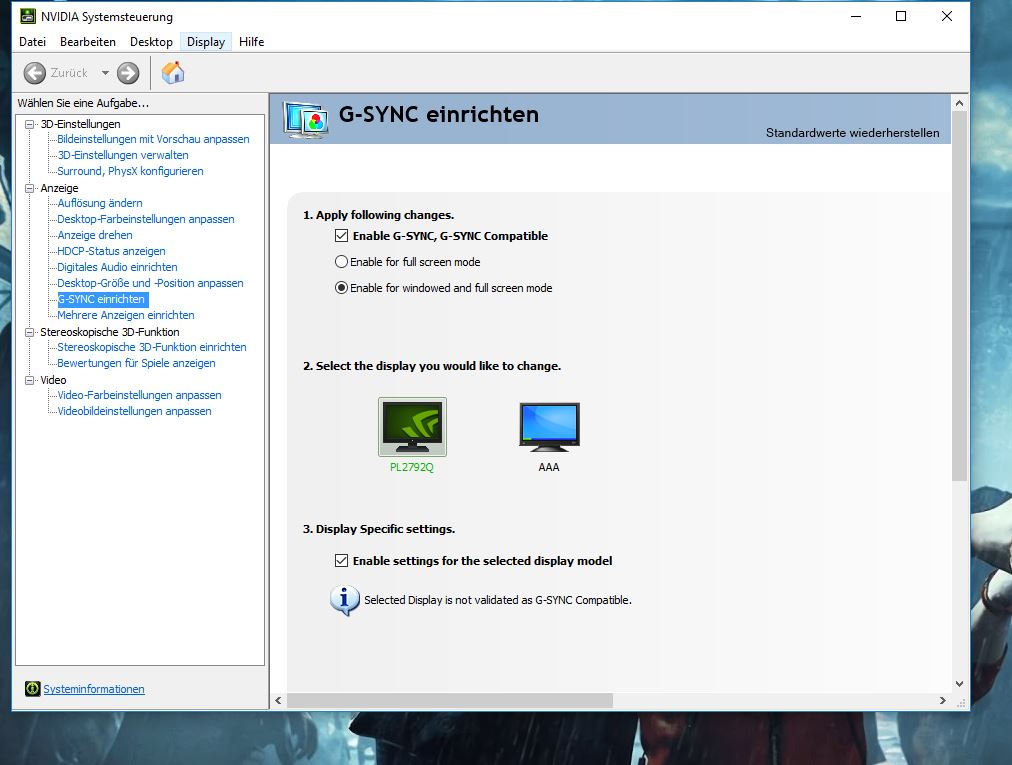Screen dimensions: 1012x765
Task: Open the Hilfe menu
Action: click(x=251, y=42)
